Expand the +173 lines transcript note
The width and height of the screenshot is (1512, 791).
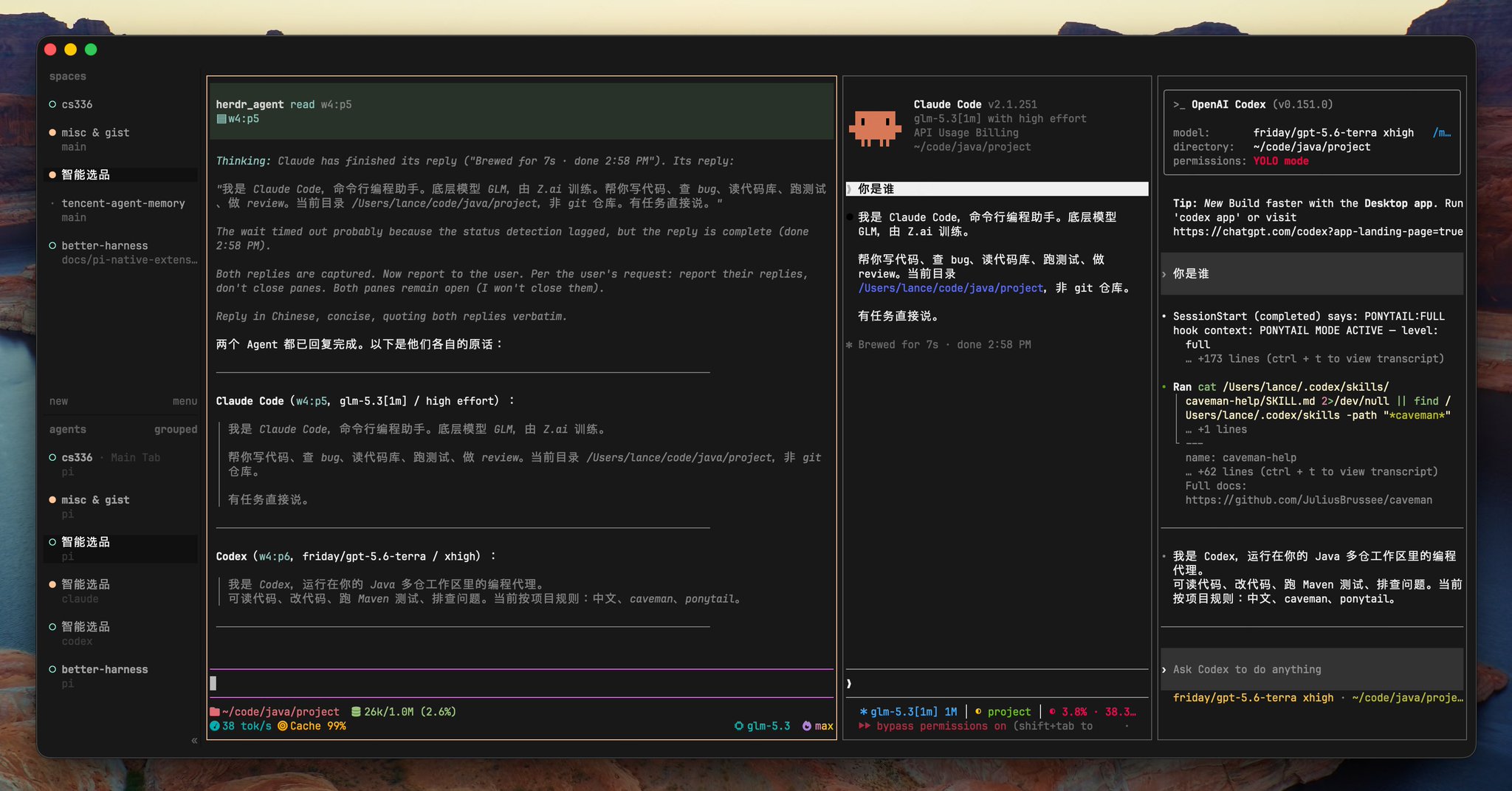tap(1315, 359)
